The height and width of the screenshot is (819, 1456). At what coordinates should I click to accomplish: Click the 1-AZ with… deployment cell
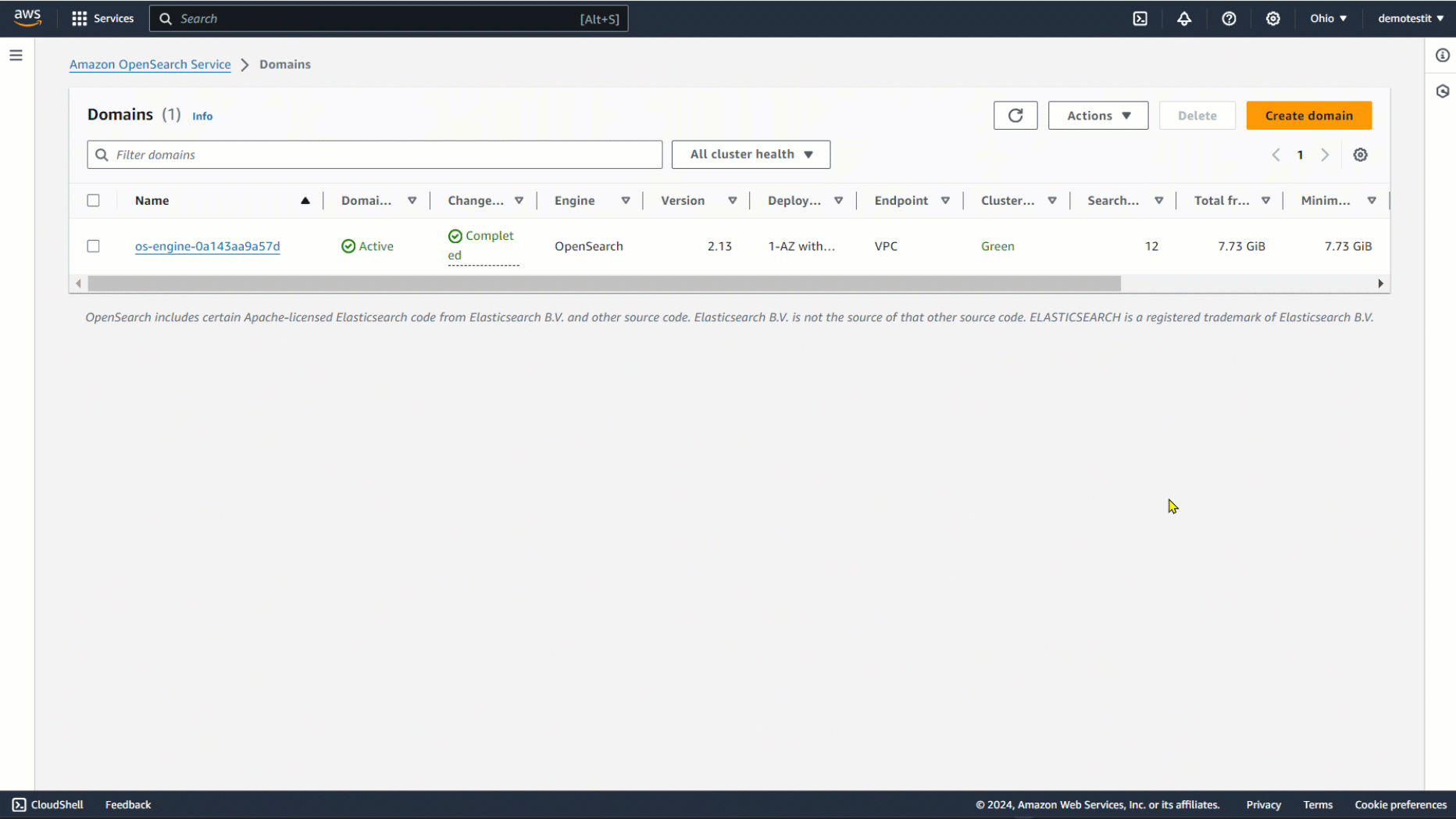tap(801, 246)
